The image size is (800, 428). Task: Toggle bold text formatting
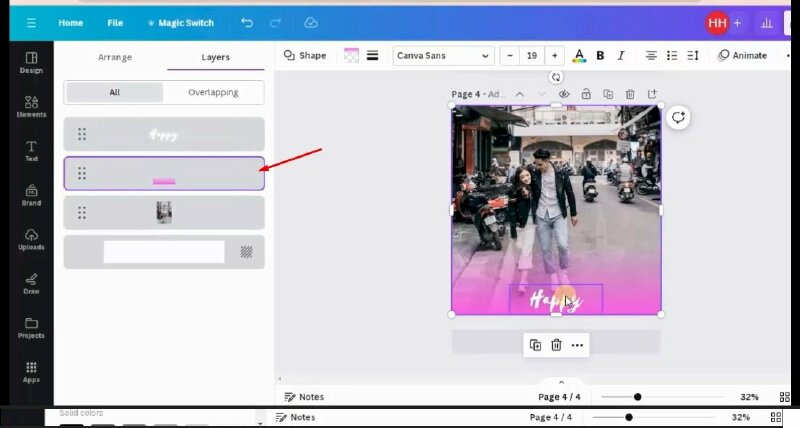pyautogui.click(x=600, y=56)
